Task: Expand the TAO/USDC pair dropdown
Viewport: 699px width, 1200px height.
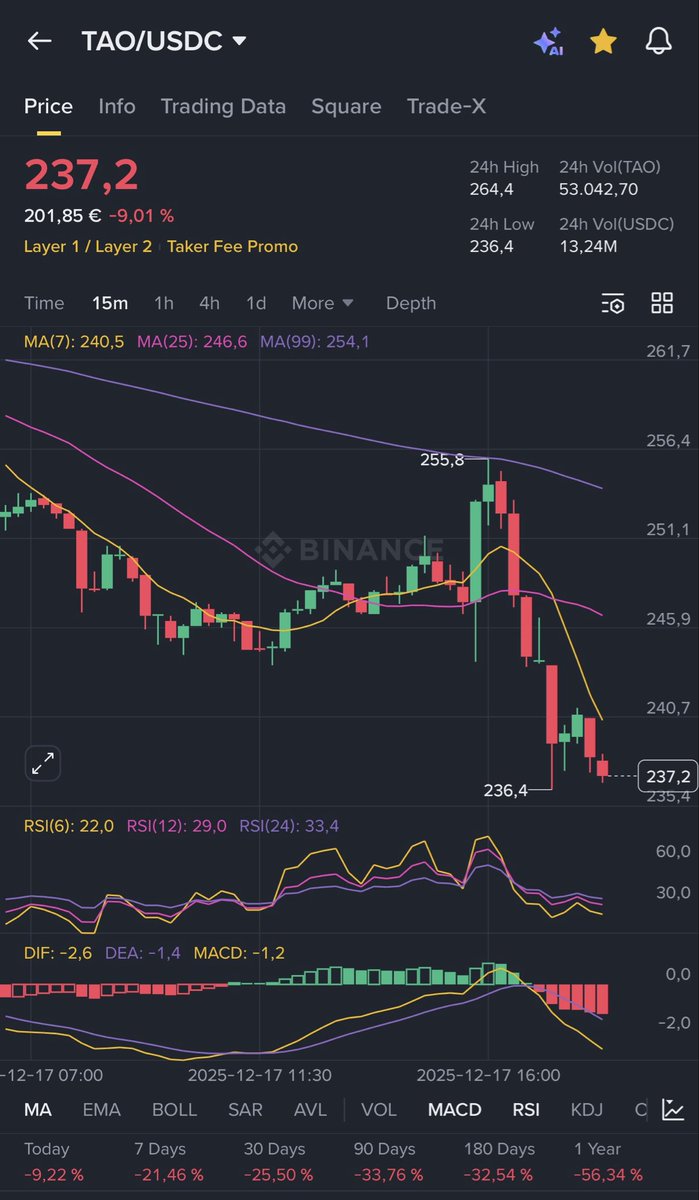Action: click(x=165, y=41)
